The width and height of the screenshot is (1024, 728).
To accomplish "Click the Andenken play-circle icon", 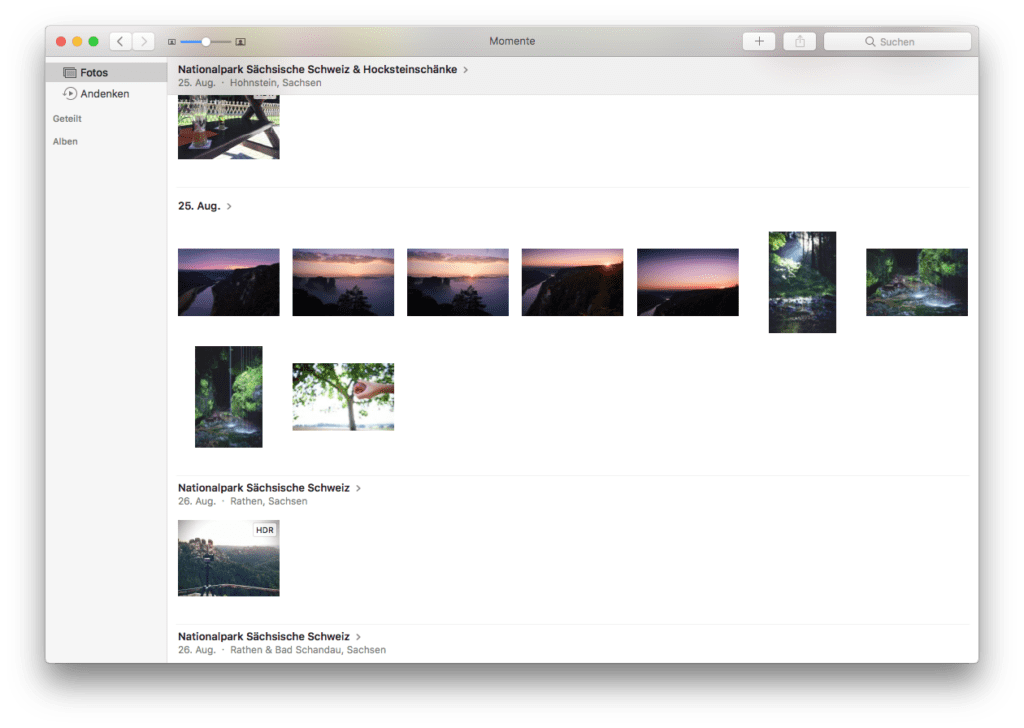I will [70, 93].
